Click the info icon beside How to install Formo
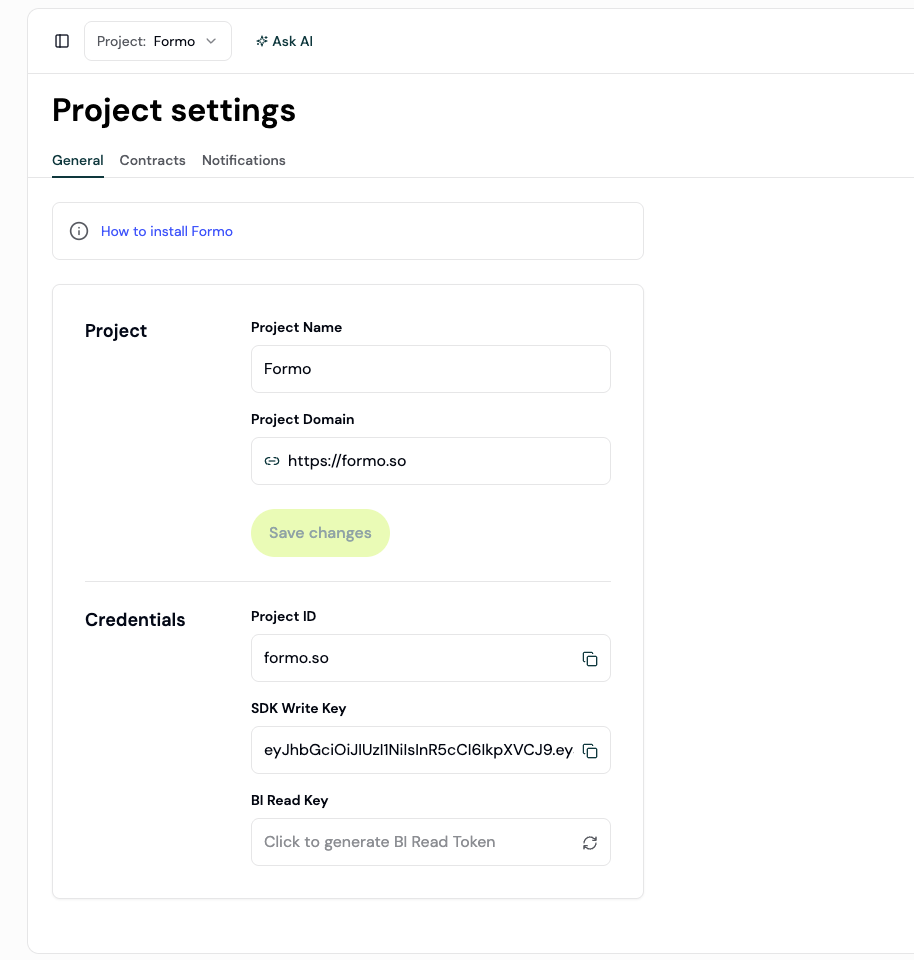Viewport: 914px width, 960px height. click(x=78, y=231)
